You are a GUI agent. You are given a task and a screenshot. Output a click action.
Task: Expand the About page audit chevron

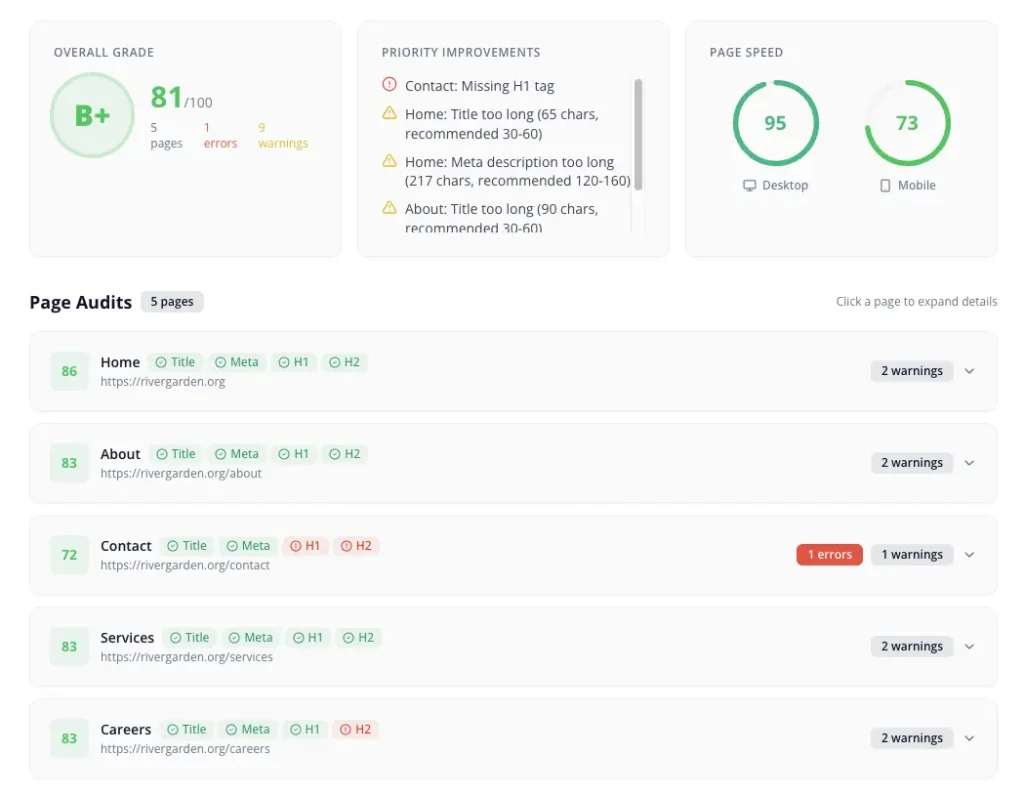tap(969, 463)
